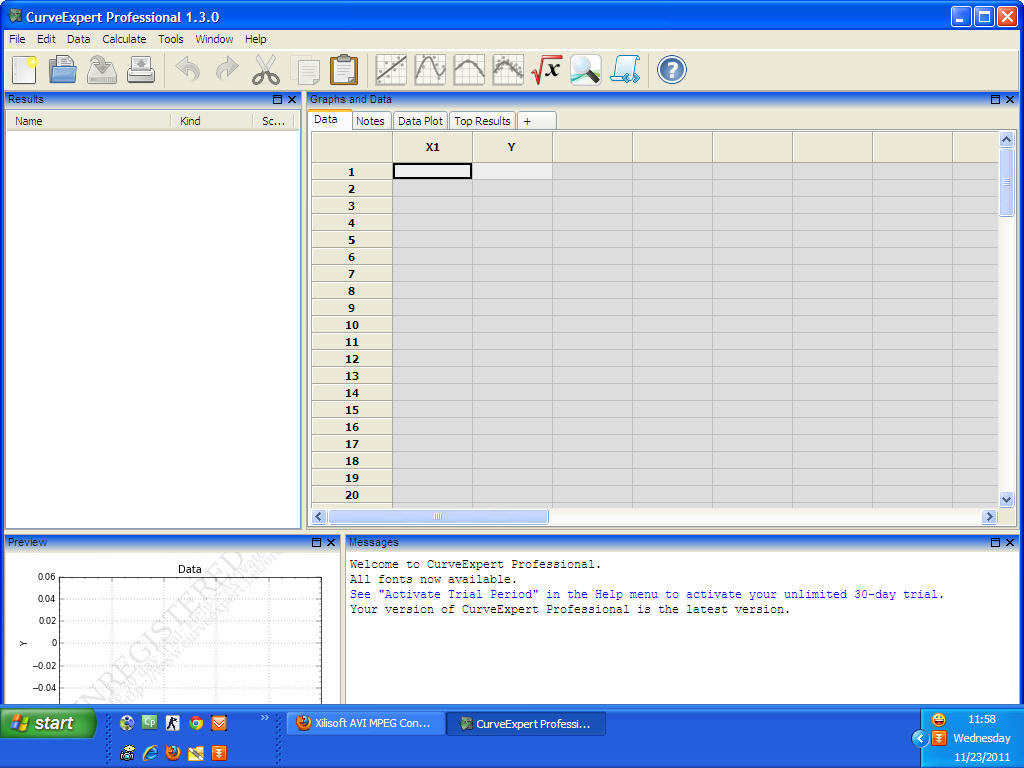
Task: Click the data grid scroll right arrow
Action: [x=989, y=517]
